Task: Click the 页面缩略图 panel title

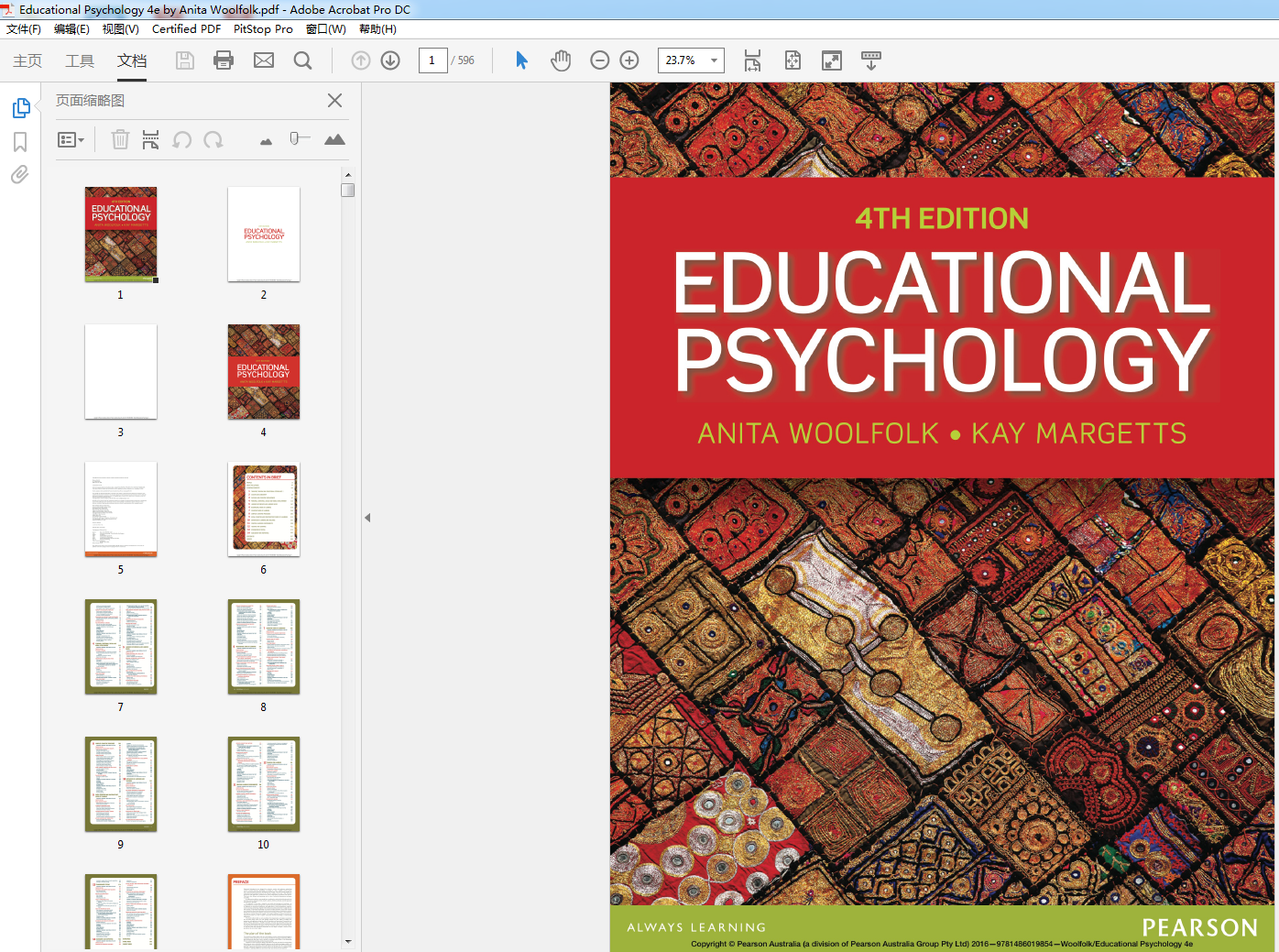Action: tap(90, 101)
